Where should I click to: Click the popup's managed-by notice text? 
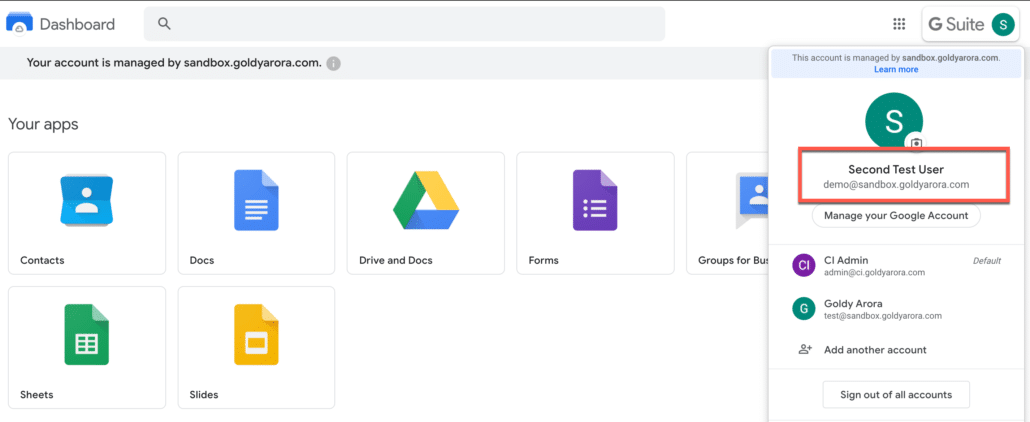(x=896, y=58)
